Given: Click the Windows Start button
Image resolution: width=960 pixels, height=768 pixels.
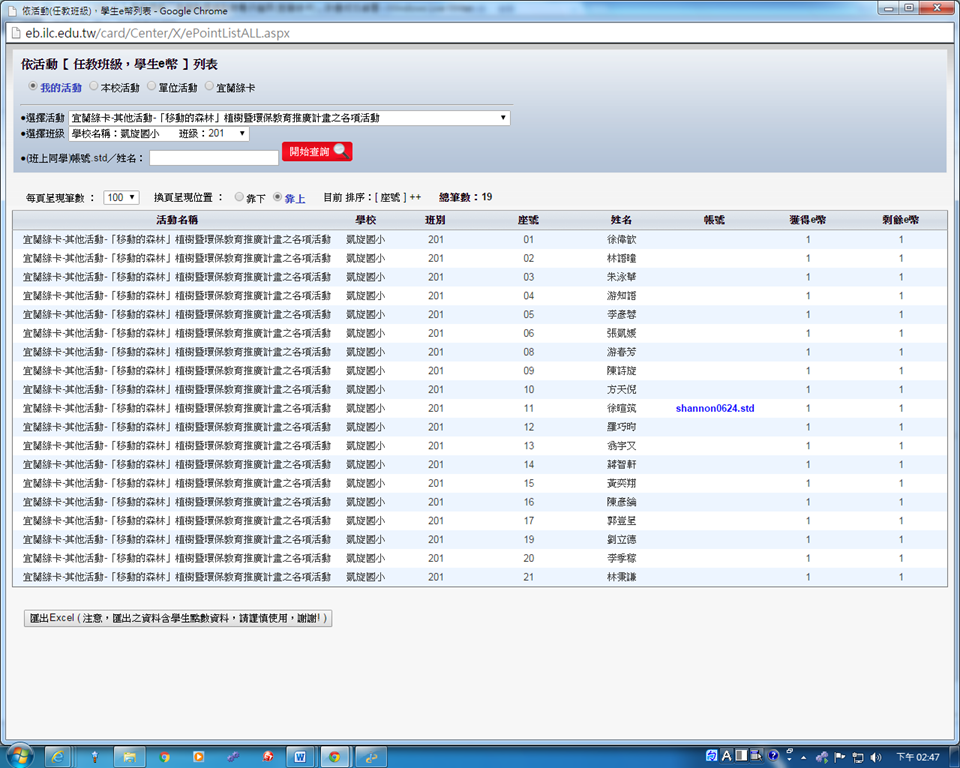Looking at the screenshot, I should [x=20, y=755].
